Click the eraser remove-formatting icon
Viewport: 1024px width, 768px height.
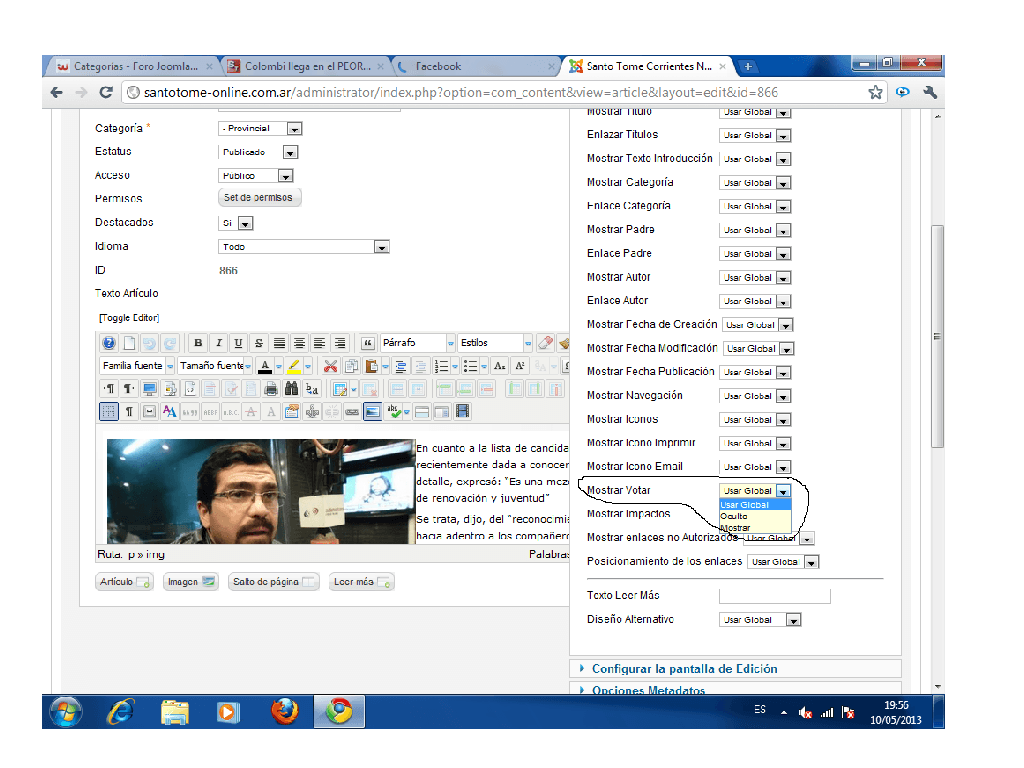pyautogui.click(x=545, y=343)
